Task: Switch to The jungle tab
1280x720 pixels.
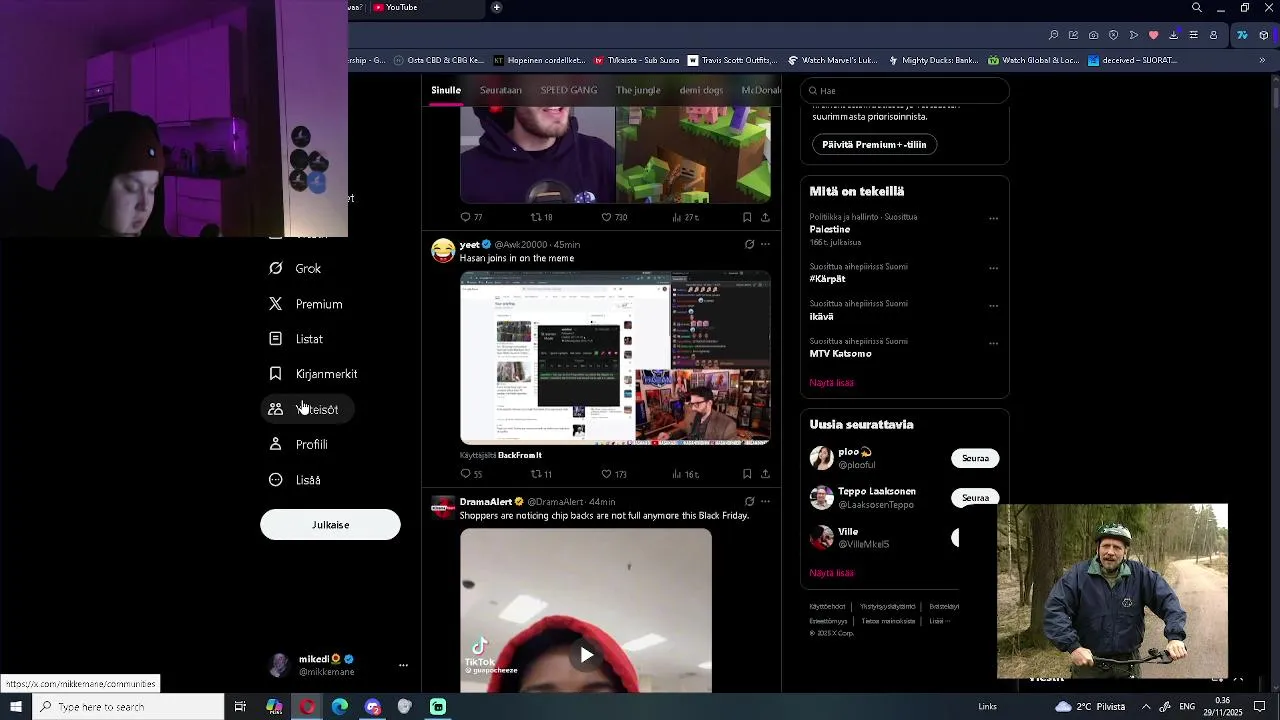Action: point(638,90)
